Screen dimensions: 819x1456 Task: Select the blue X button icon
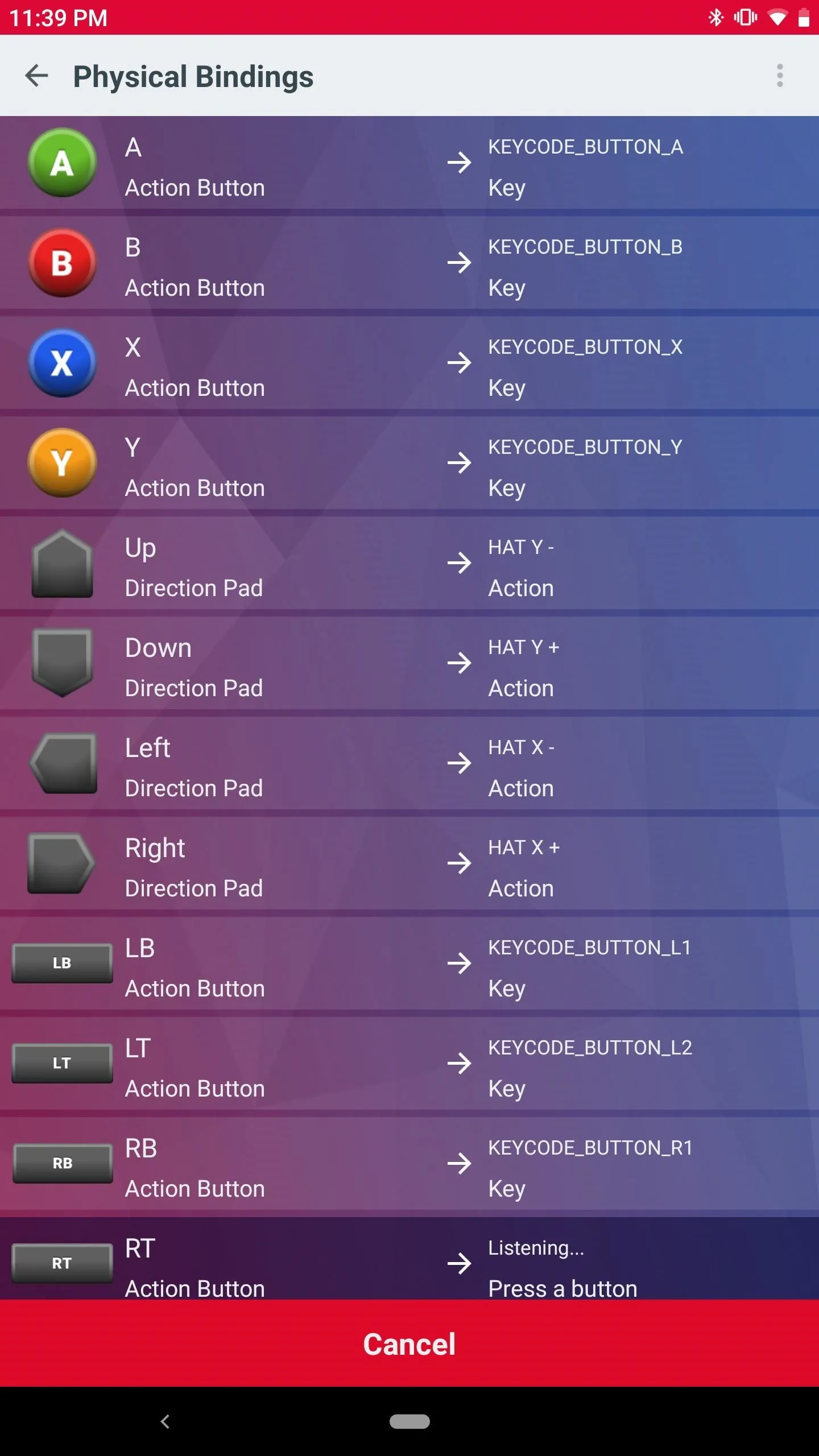pos(62,363)
